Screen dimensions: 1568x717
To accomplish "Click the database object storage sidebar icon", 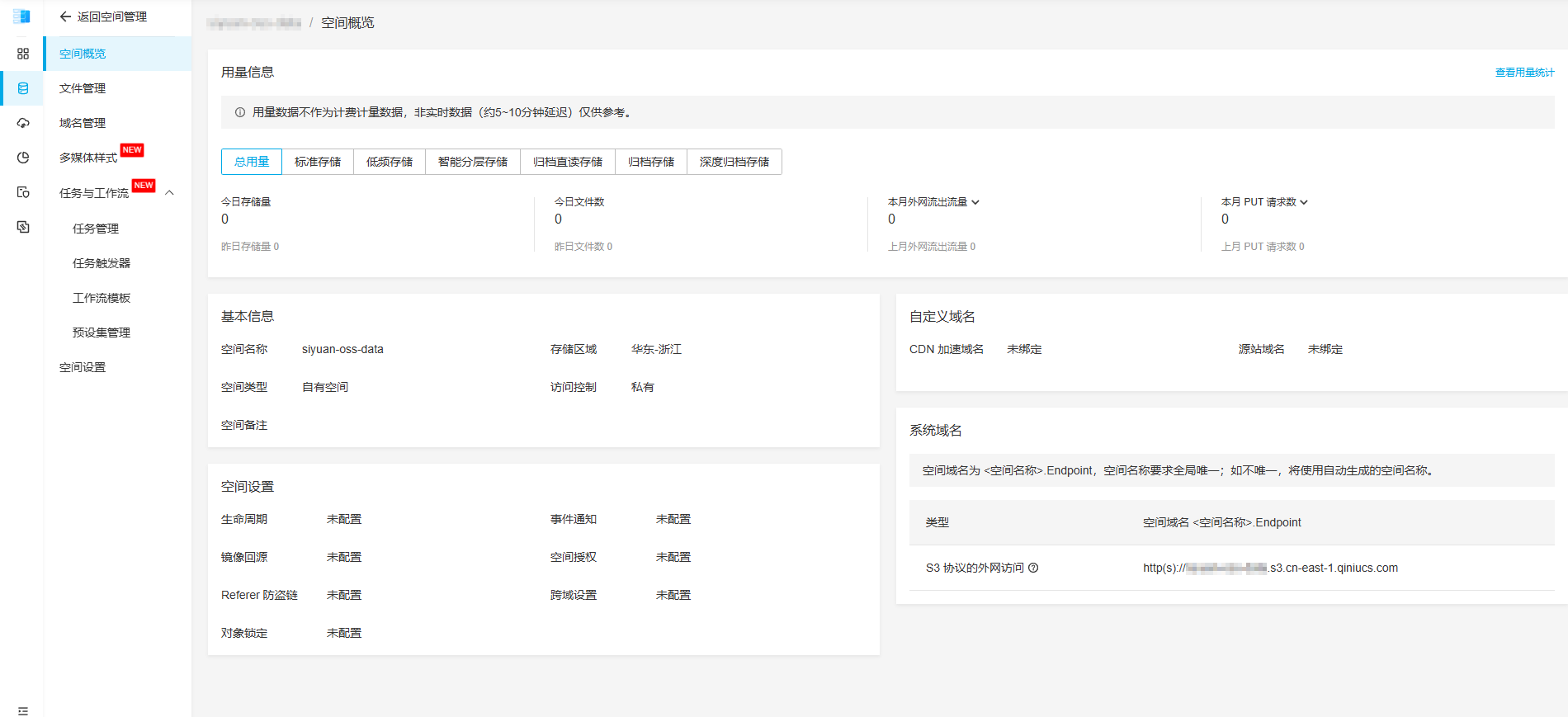I will pyautogui.click(x=22, y=88).
